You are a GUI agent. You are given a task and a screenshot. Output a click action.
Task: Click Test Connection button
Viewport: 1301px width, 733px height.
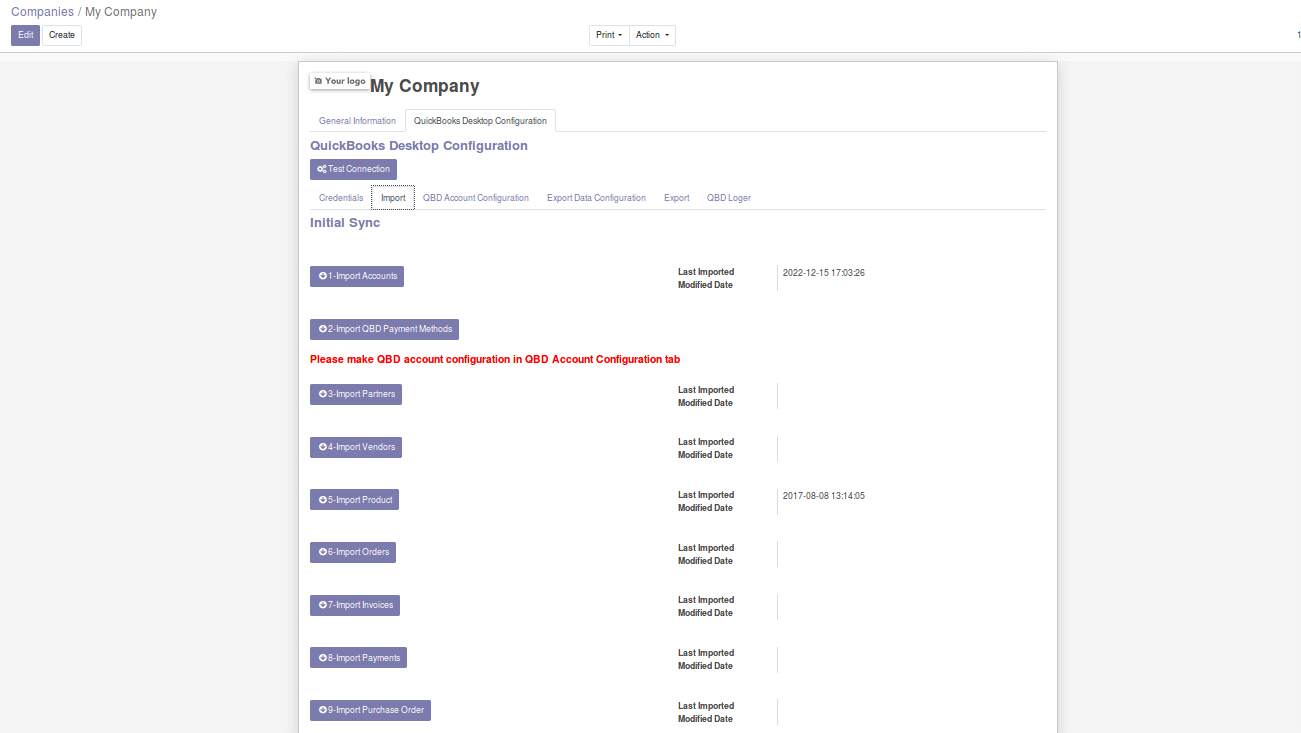click(353, 169)
